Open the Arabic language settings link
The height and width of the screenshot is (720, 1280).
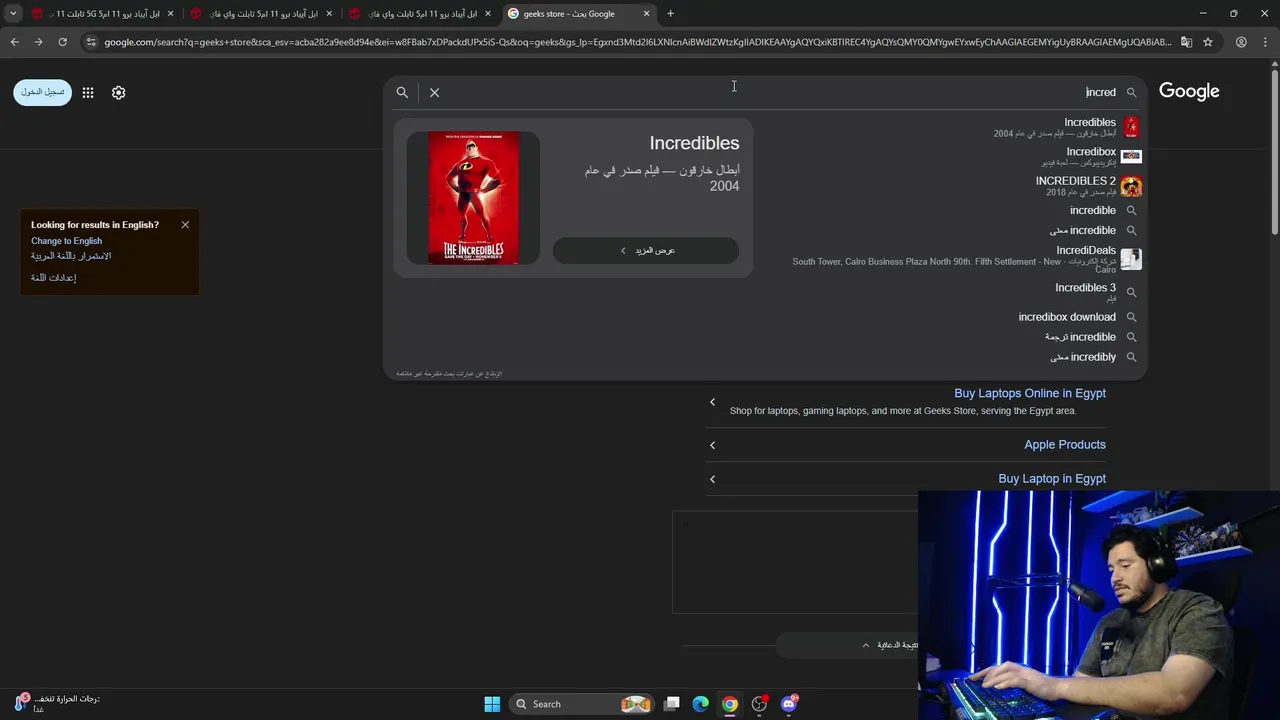(53, 278)
